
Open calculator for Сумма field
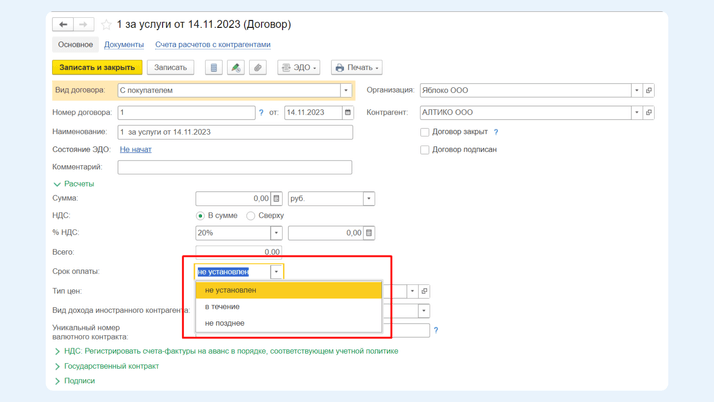(277, 199)
